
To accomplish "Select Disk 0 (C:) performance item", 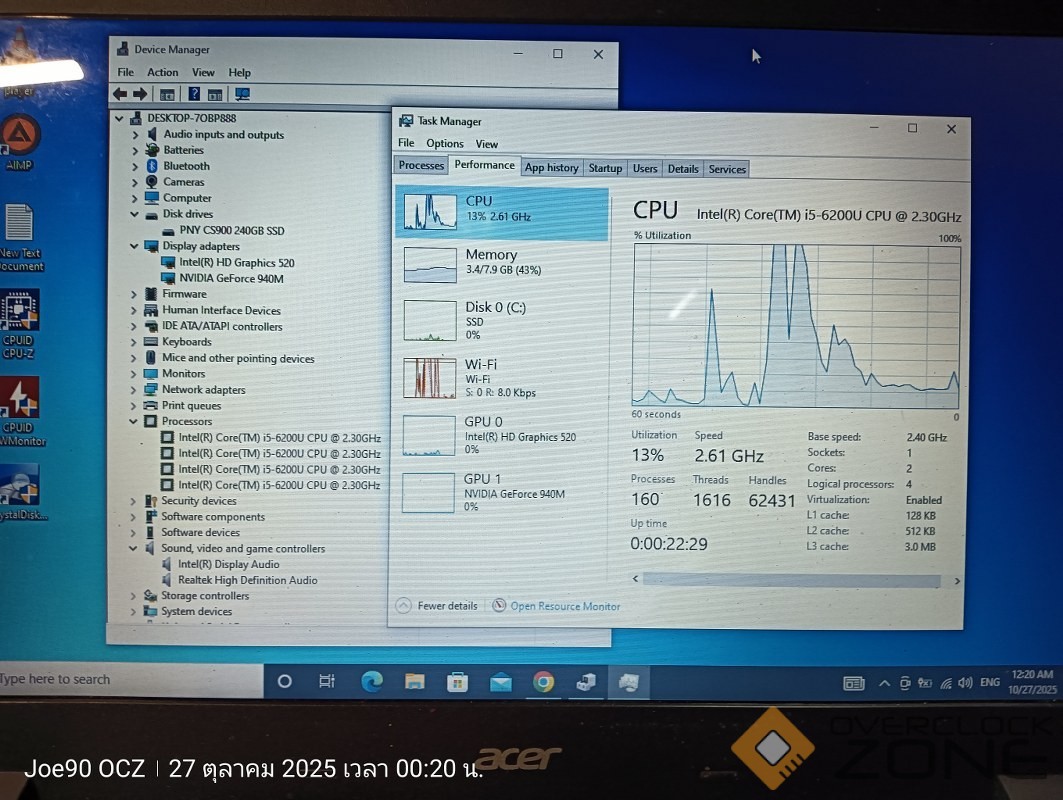I will [502, 320].
